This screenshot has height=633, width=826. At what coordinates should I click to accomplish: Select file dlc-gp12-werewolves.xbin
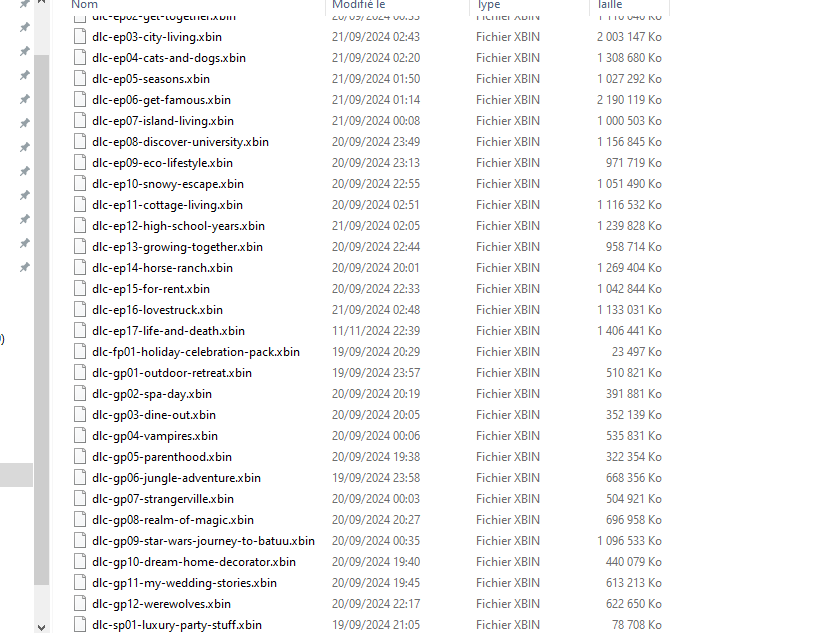tap(162, 604)
